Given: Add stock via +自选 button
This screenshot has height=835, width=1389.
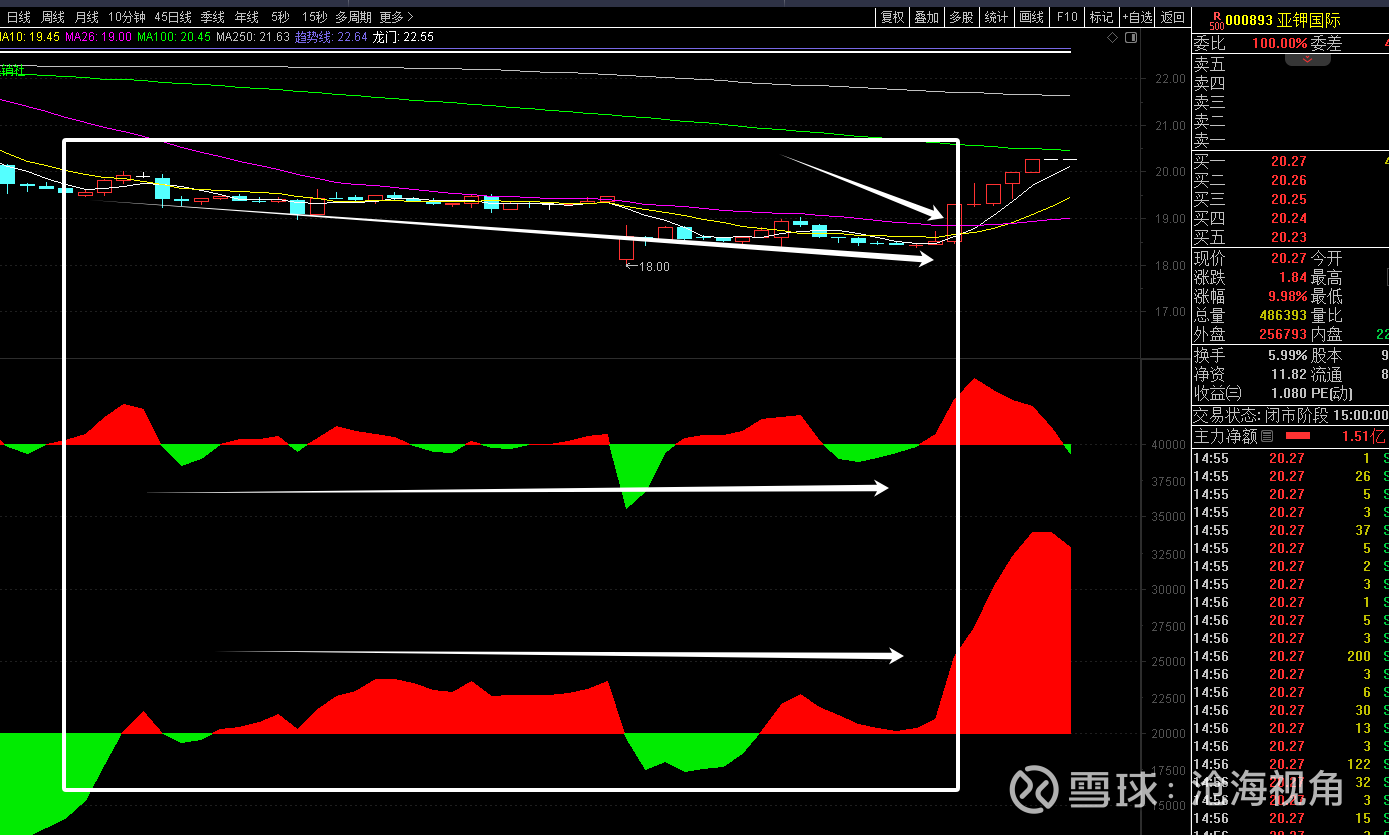Looking at the screenshot, I should pos(1138,17).
